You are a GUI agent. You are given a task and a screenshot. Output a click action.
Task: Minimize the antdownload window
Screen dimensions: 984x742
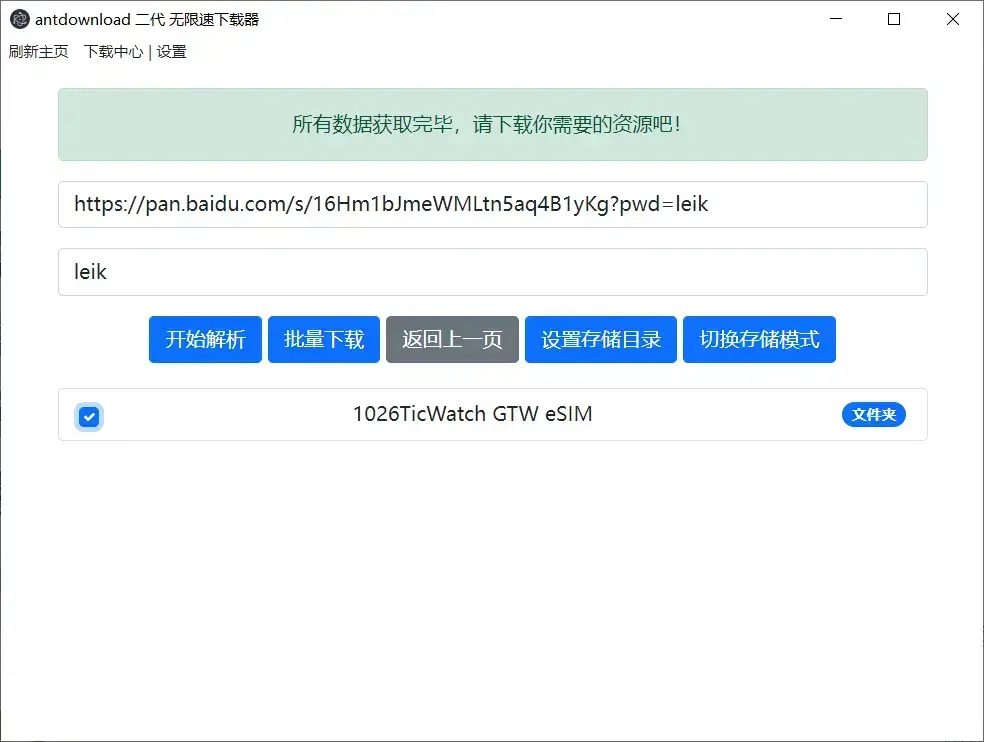coord(836,19)
